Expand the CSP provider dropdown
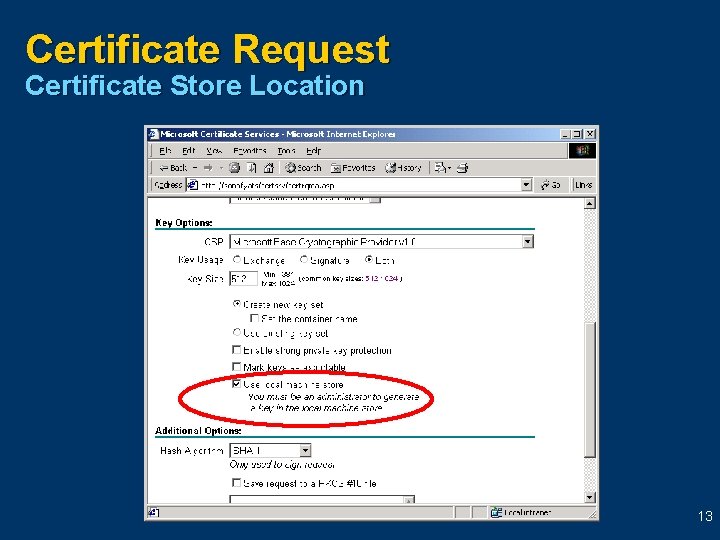Image resolution: width=720 pixels, height=540 pixels. coord(528,242)
